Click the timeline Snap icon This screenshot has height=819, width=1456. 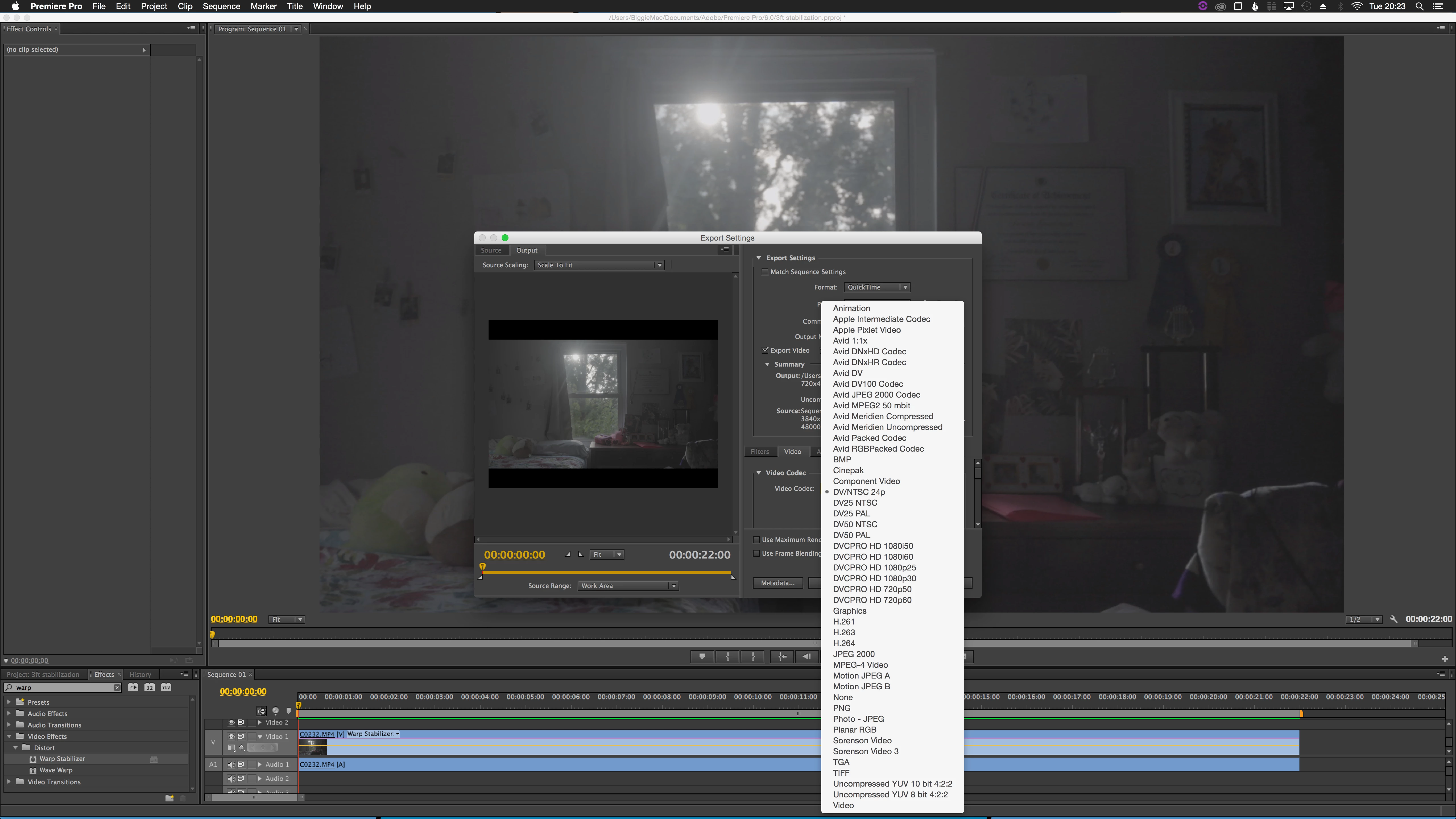pos(262,711)
